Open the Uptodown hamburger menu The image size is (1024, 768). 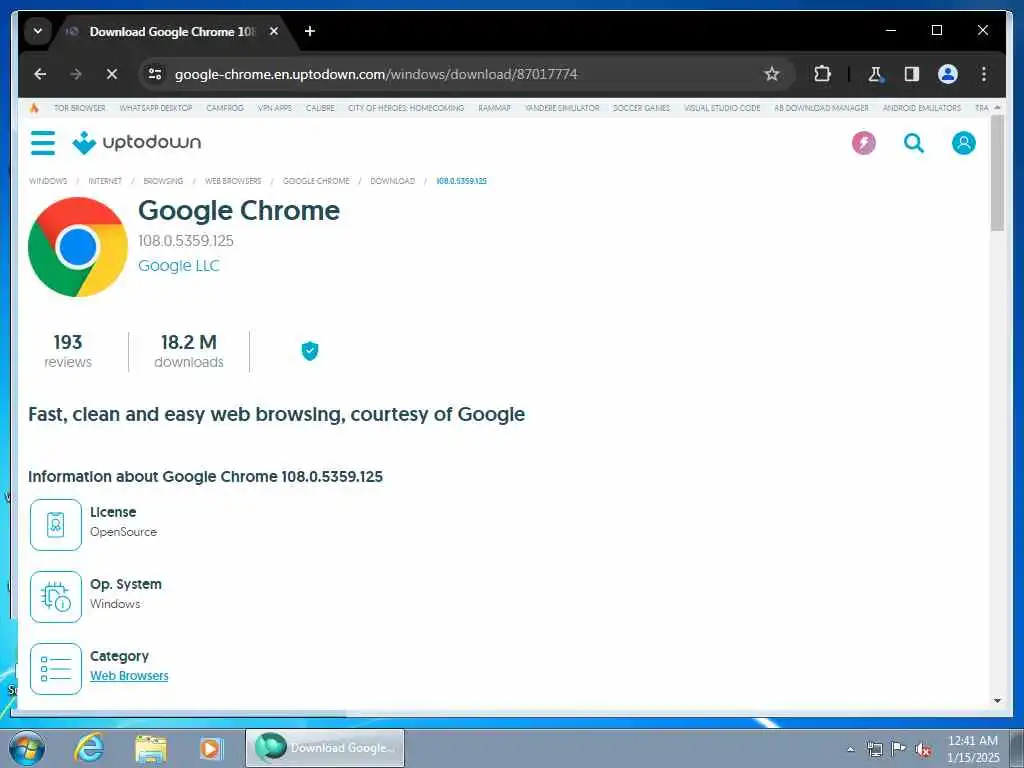click(x=43, y=142)
